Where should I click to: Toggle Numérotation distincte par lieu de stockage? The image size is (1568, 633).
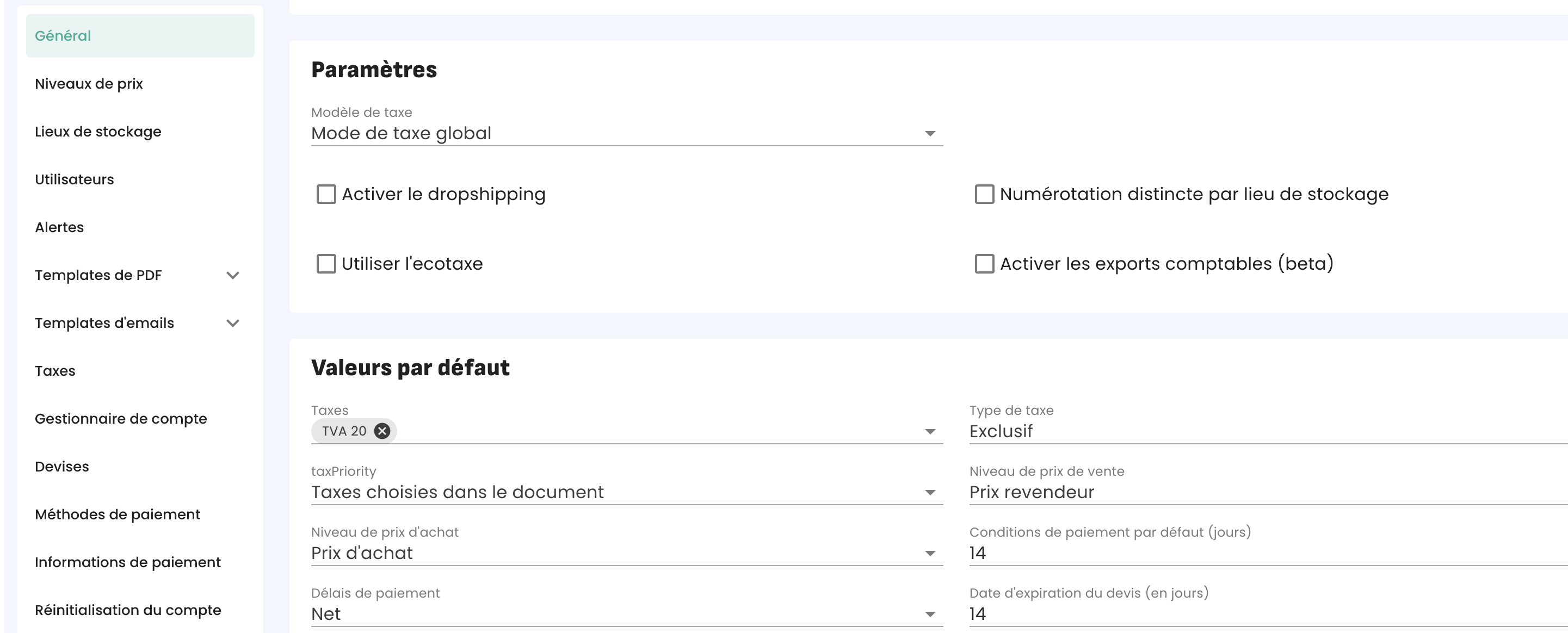[x=984, y=194]
